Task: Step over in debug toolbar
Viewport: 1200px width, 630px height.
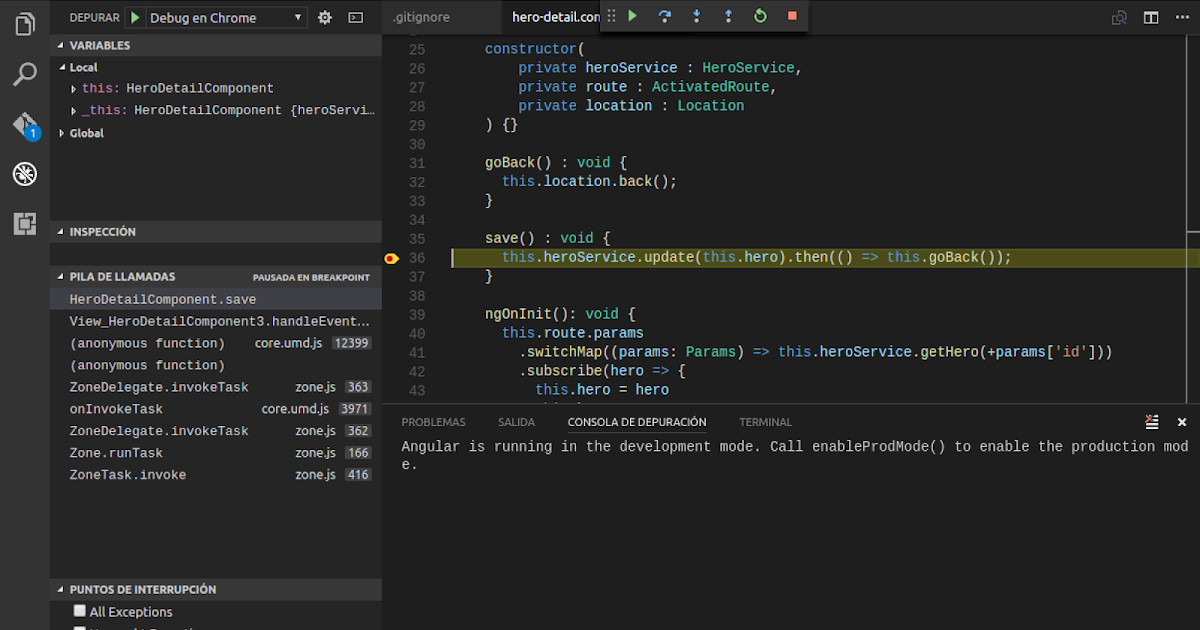Action: [x=664, y=16]
